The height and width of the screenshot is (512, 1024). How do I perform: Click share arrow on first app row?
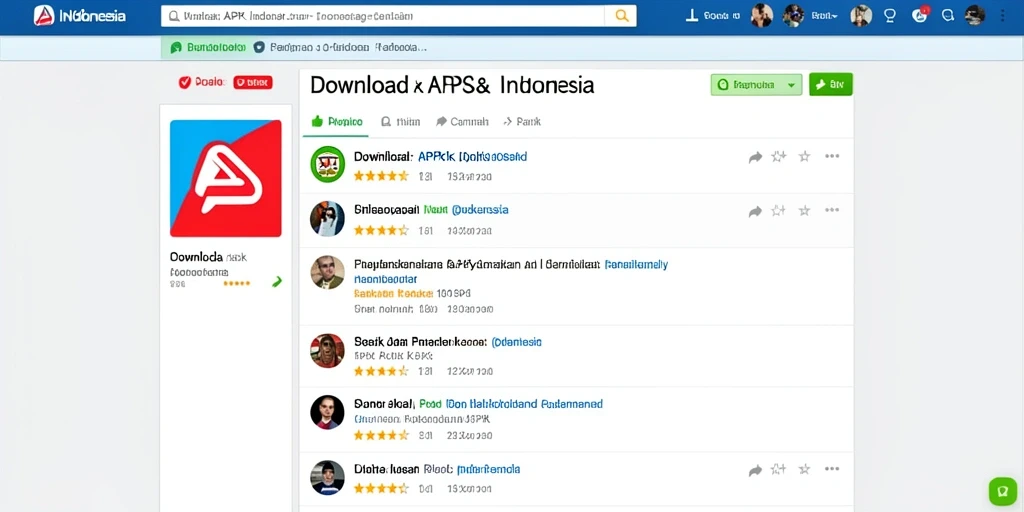[x=755, y=157]
